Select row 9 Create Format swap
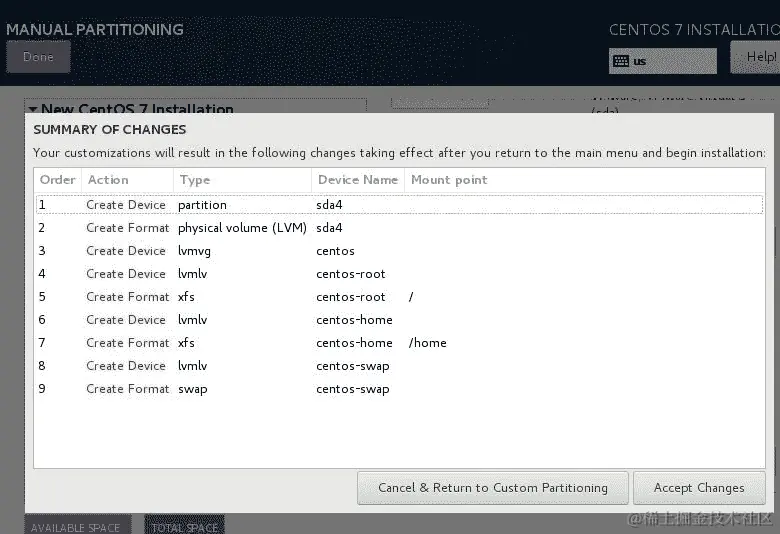This screenshot has height=534, width=780. [399, 389]
